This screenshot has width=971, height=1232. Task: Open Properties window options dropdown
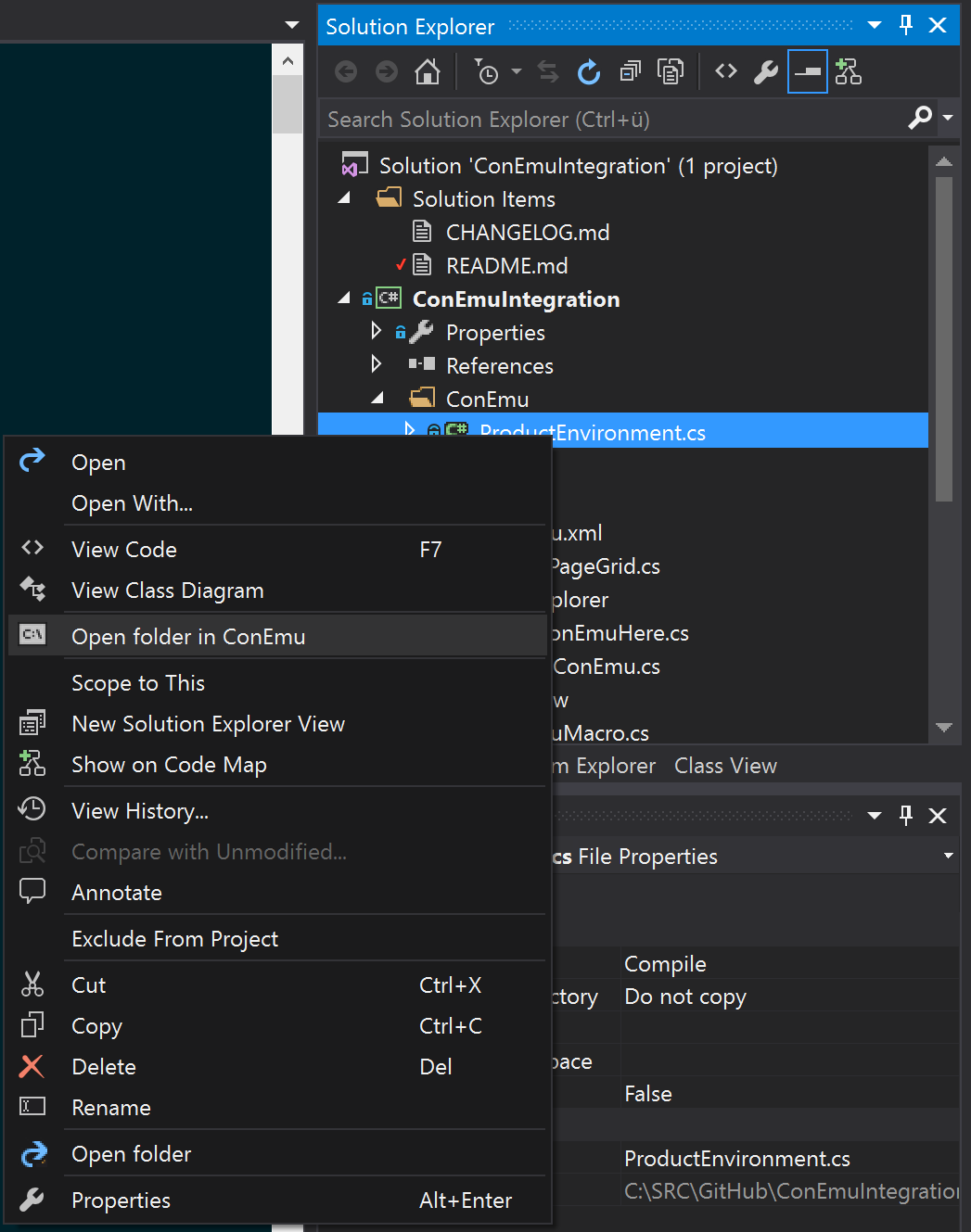[x=875, y=816]
